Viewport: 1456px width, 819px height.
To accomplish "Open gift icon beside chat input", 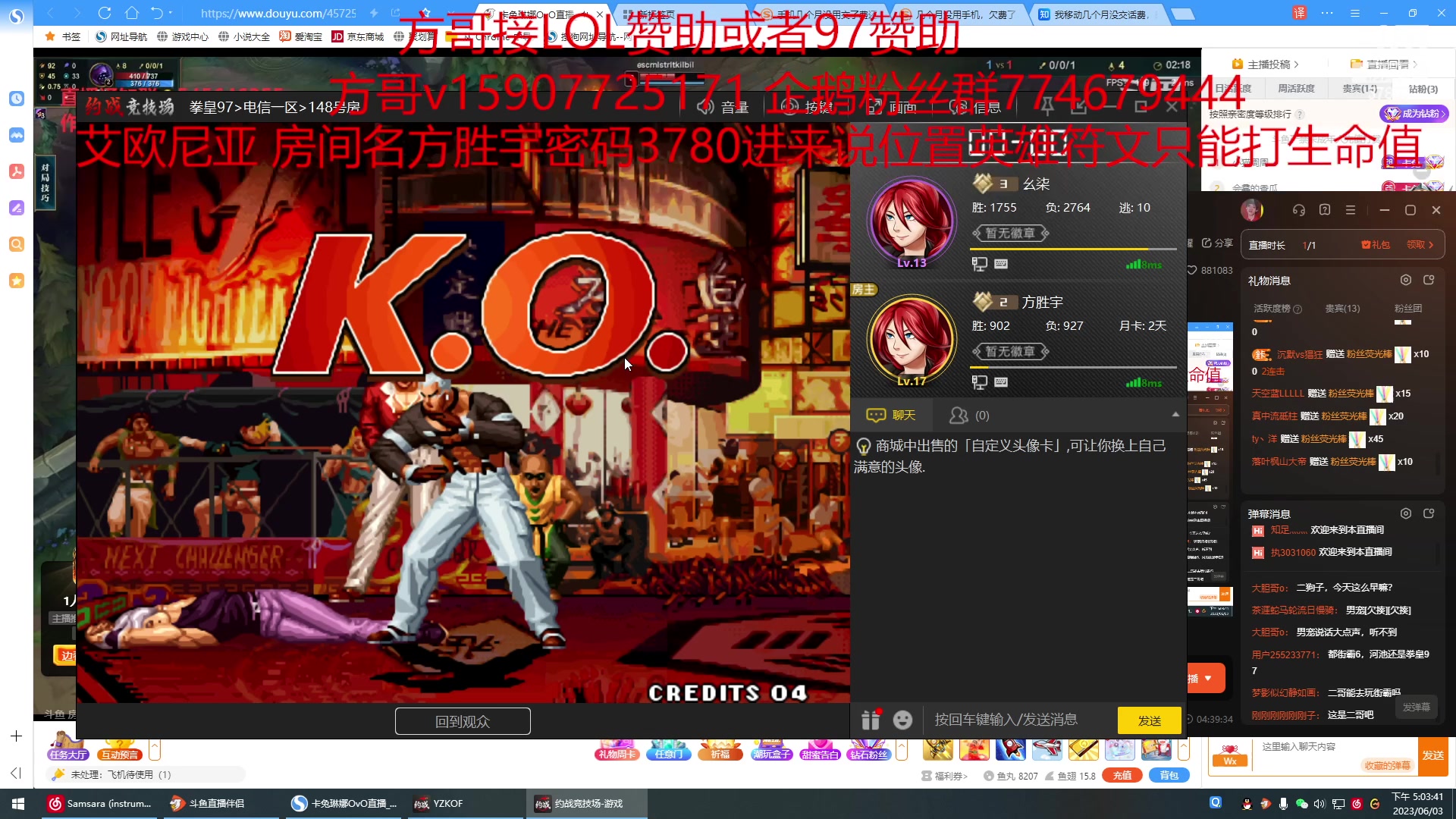I will pos(871,719).
